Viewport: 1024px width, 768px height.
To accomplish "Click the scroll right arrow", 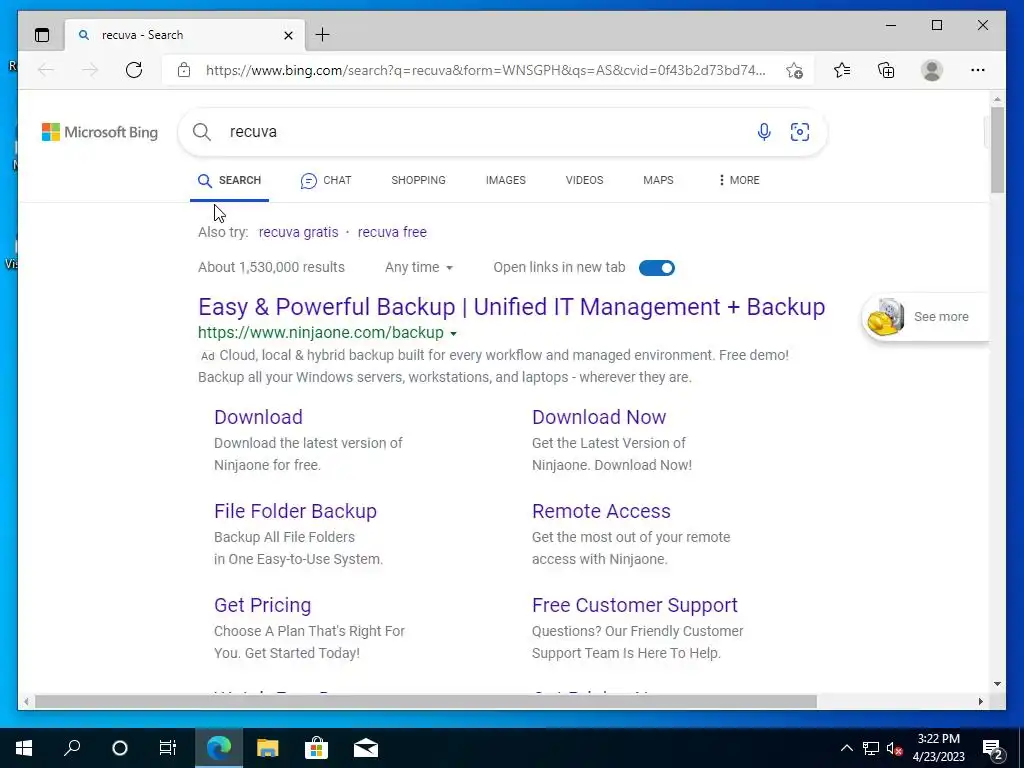I will pos(980,701).
